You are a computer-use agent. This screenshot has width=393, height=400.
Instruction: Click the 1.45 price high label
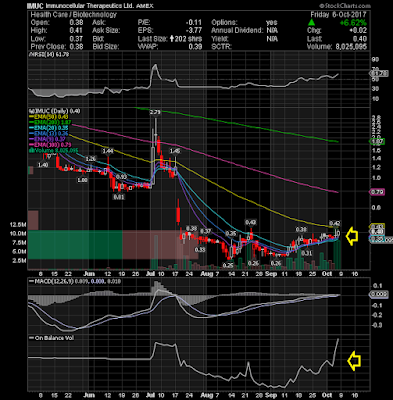point(175,151)
